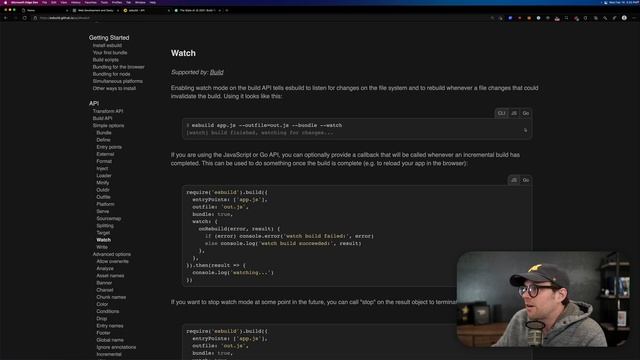Select Go tab on onRebuild code example
Image resolution: width=640 pixels, height=360 pixels.
(526, 180)
